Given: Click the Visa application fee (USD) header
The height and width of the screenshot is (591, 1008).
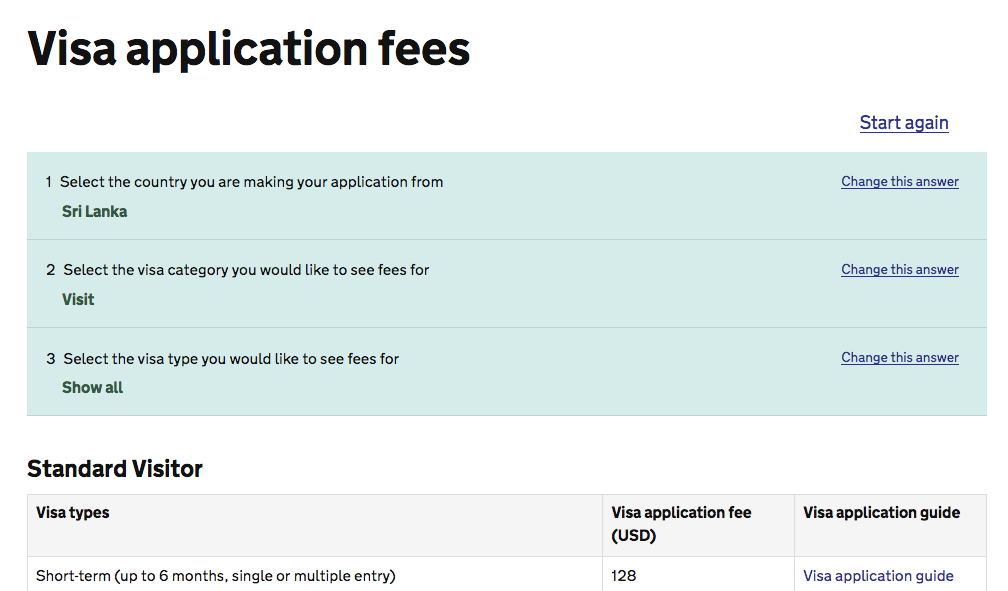Looking at the screenshot, I should pyautogui.click(x=681, y=524).
